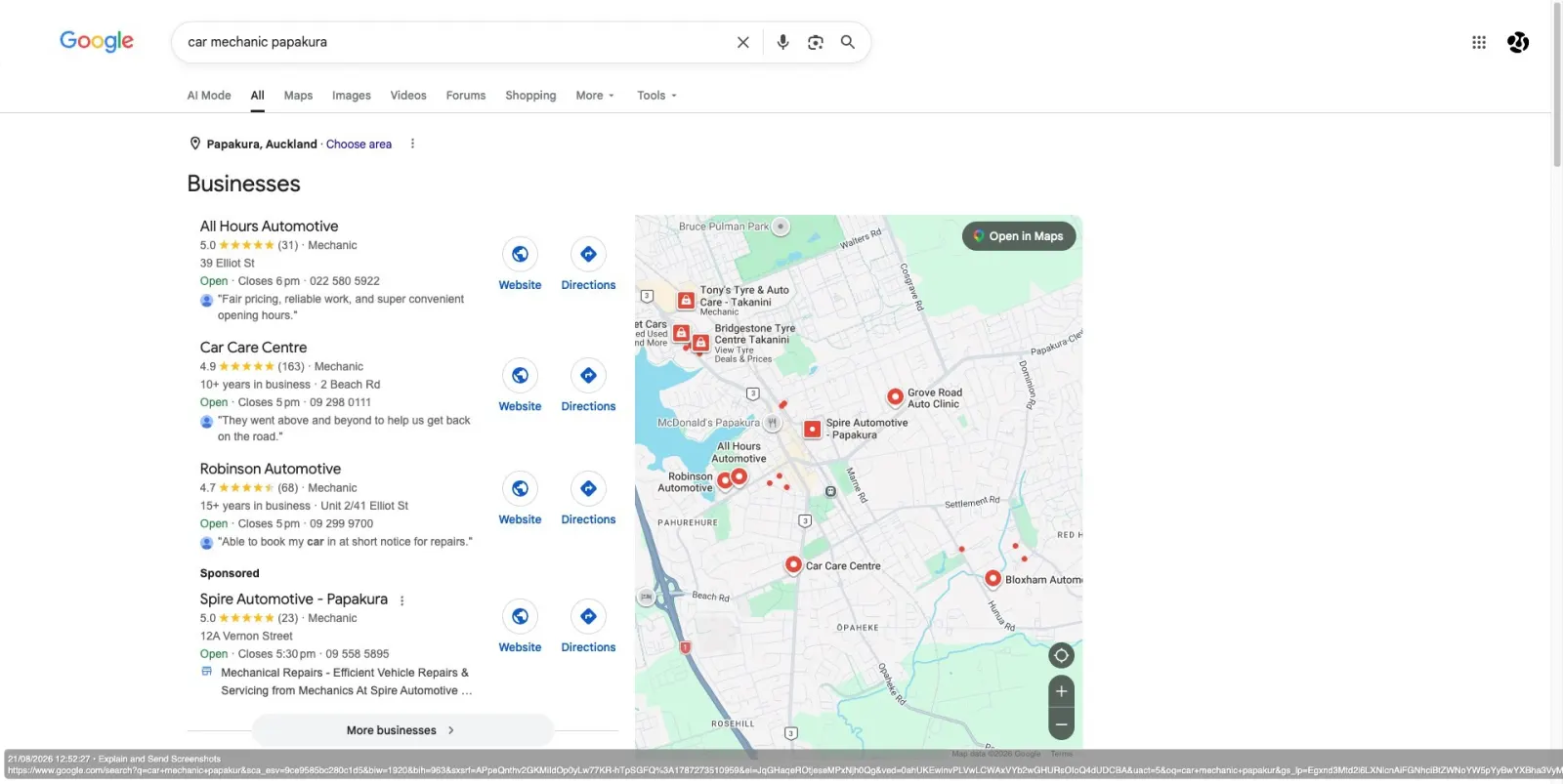The width and height of the screenshot is (1563, 784).
Task: Open Car Care Centre listing title
Action: tap(253, 347)
